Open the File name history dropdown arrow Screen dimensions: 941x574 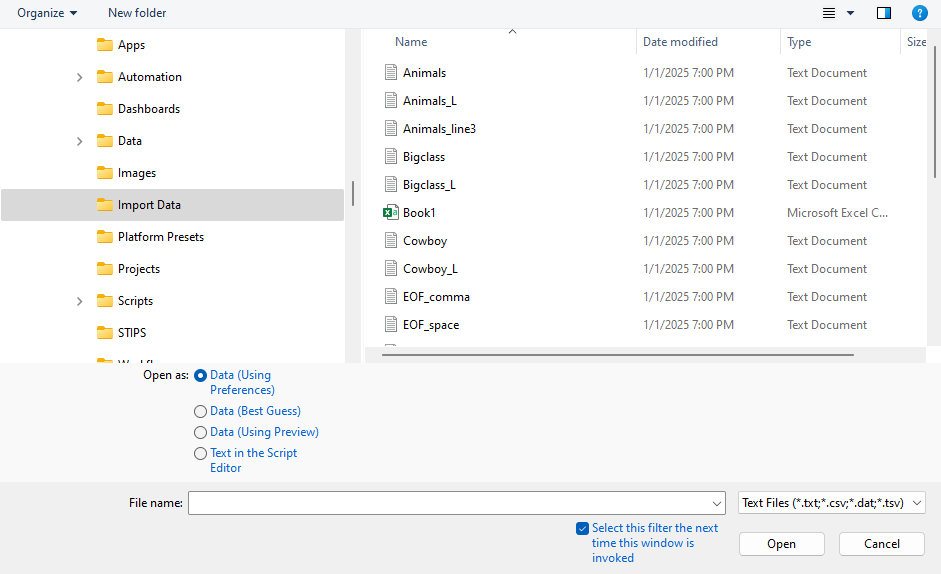(x=717, y=503)
